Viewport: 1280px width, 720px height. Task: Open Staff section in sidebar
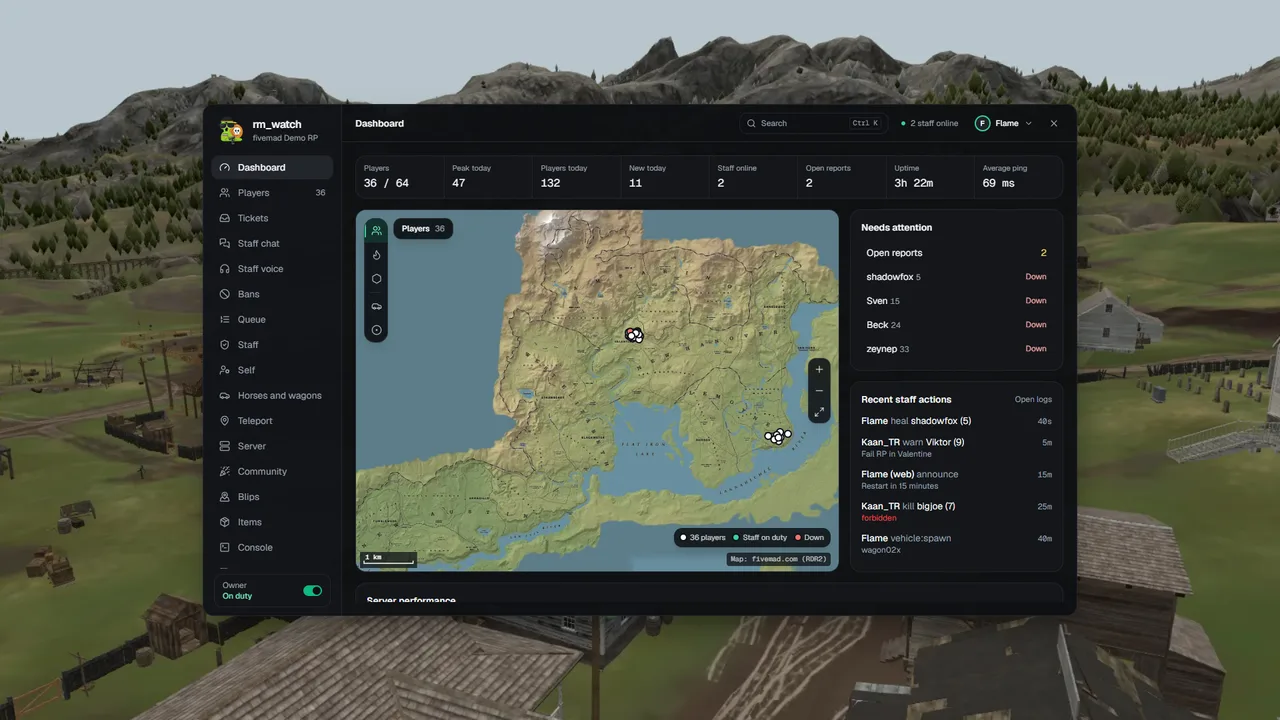[x=273, y=345]
